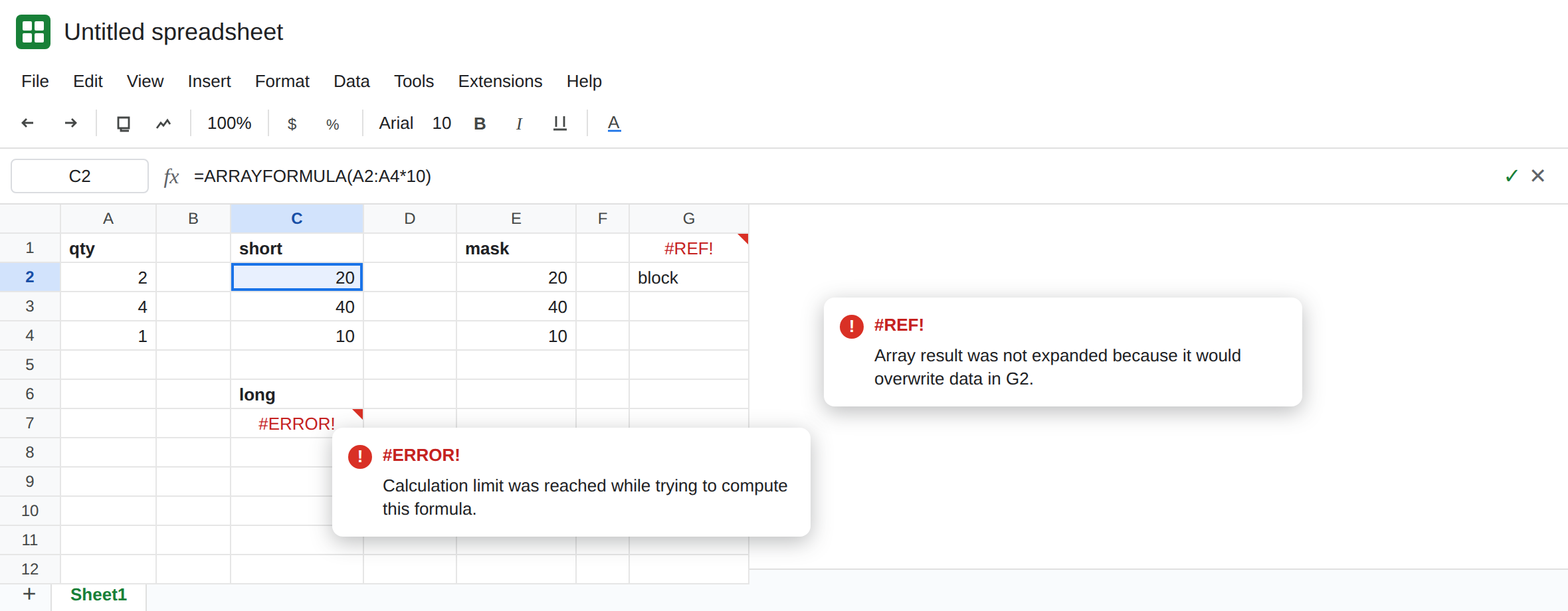Select the Sheet1 tab
Viewport: 1568px width, 611px height.
(98, 594)
